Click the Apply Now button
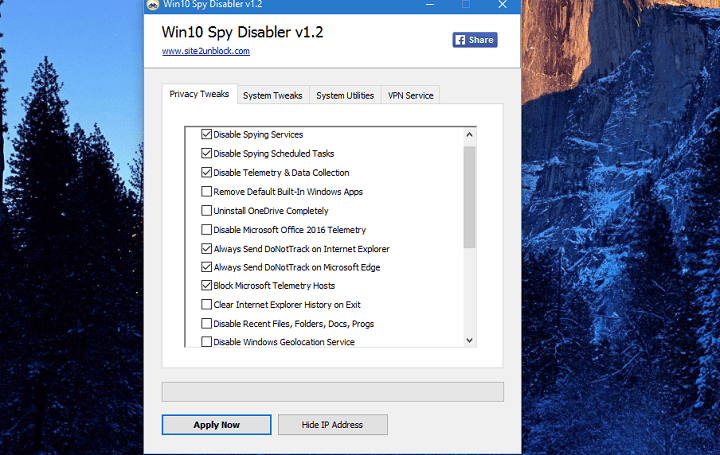The image size is (720, 455). (217, 425)
